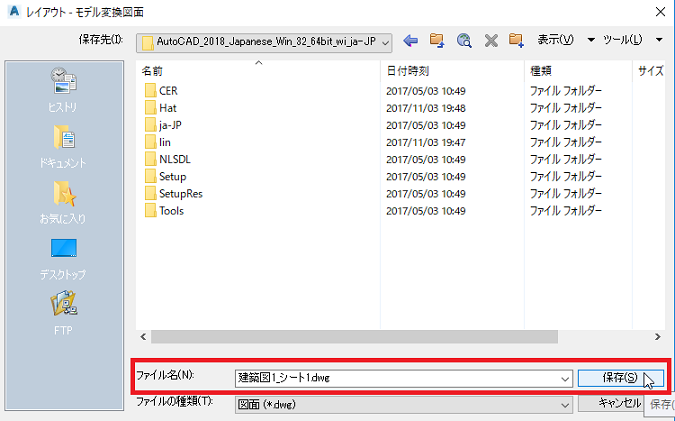Click the NLSDL folder name text
Image resolution: width=675 pixels, height=421 pixels.
point(175,159)
